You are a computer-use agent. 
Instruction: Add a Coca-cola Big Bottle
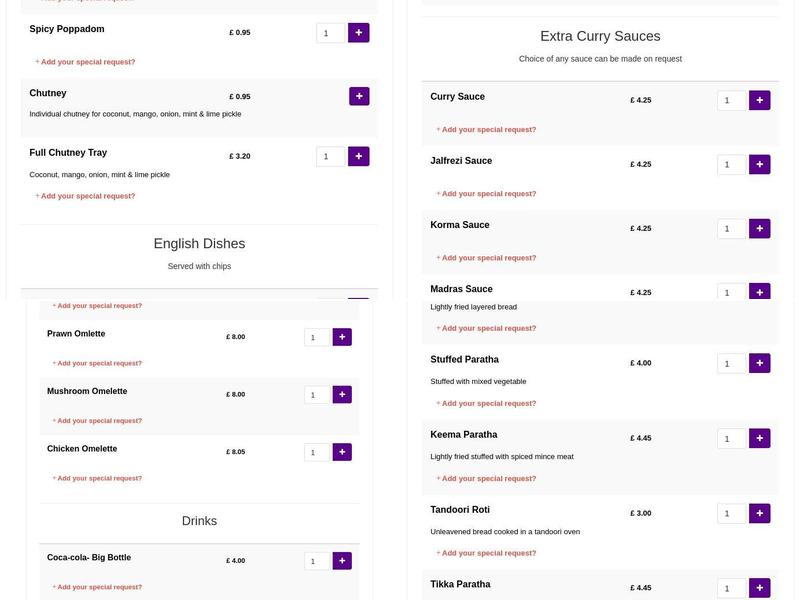(x=341, y=561)
